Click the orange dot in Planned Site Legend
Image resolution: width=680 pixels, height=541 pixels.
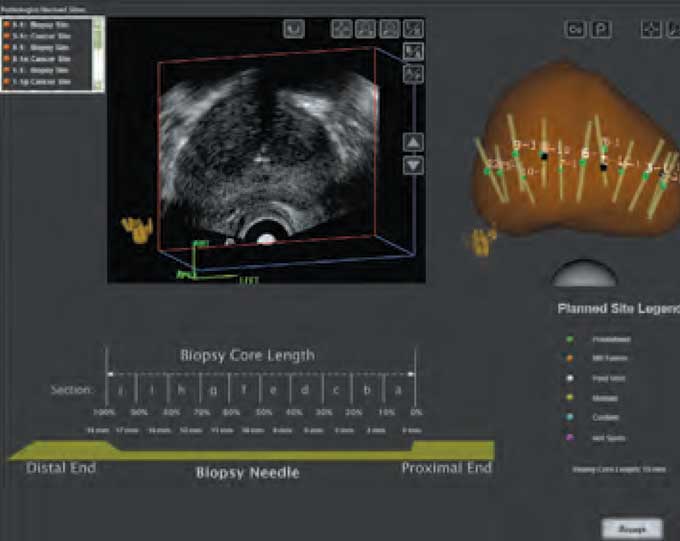pyautogui.click(x=570, y=358)
